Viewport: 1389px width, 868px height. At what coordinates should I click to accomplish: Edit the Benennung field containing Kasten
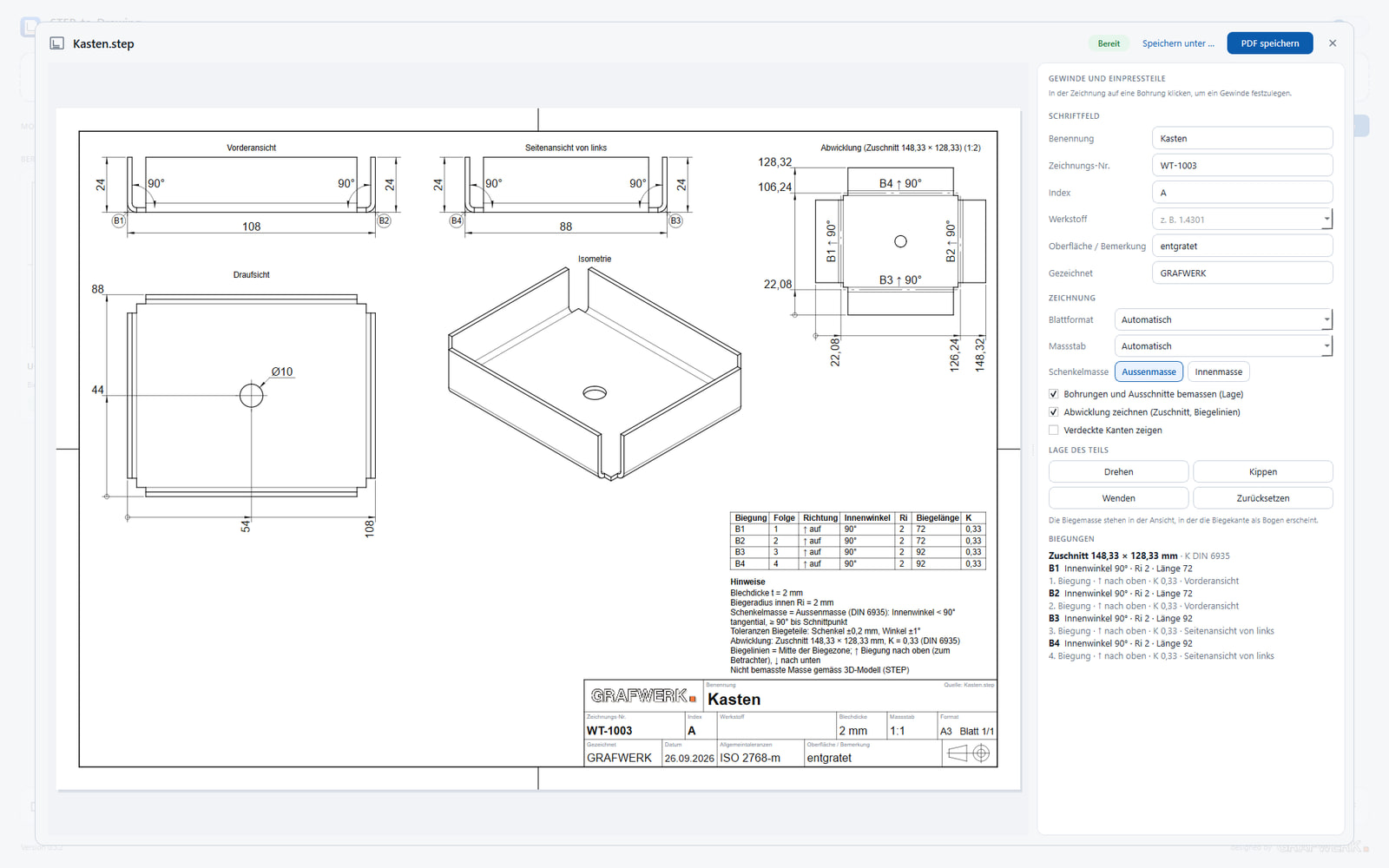coord(1242,138)
